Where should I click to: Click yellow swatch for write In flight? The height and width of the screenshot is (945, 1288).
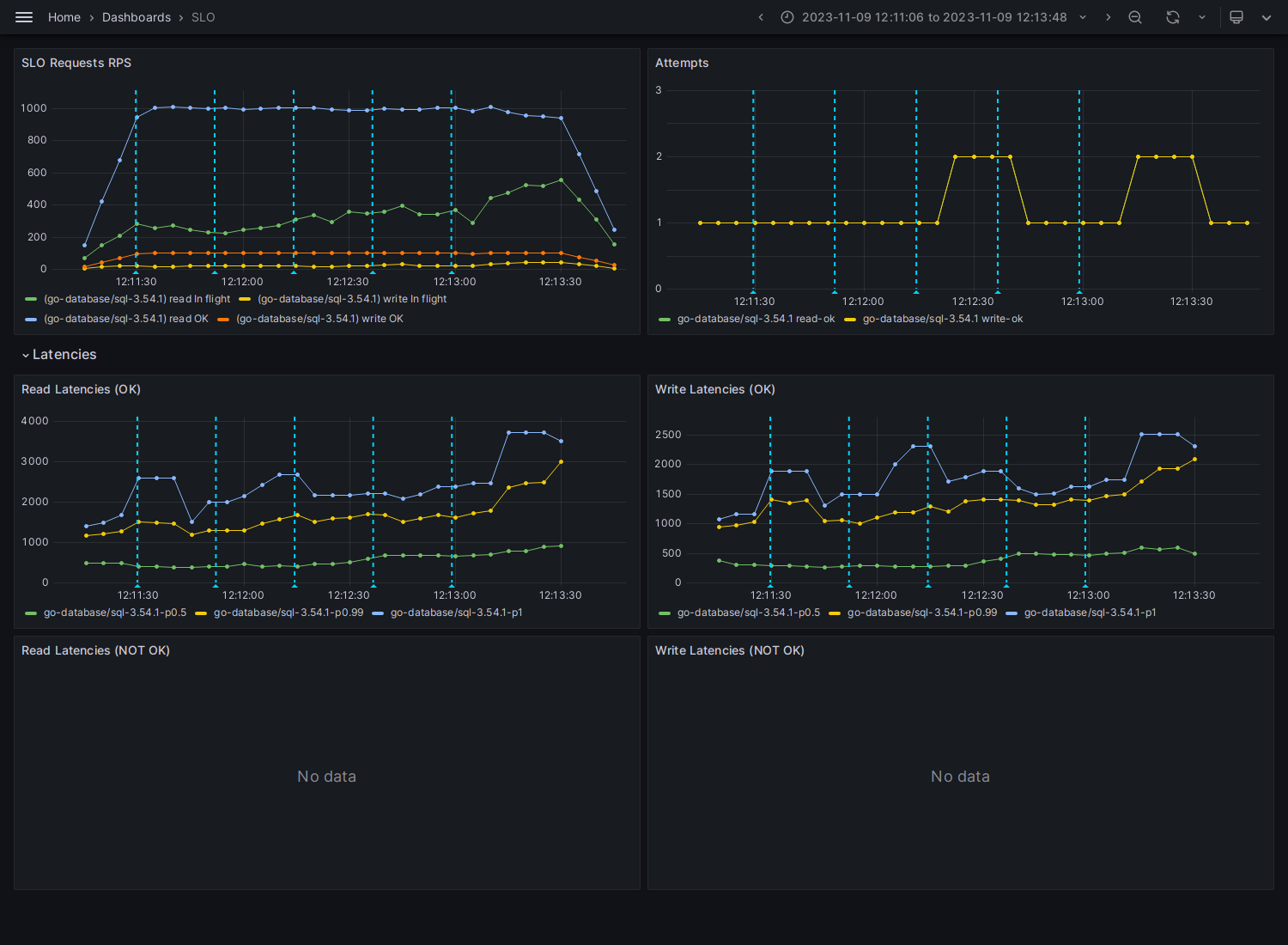pyautogui.click(x=245, y=300)
